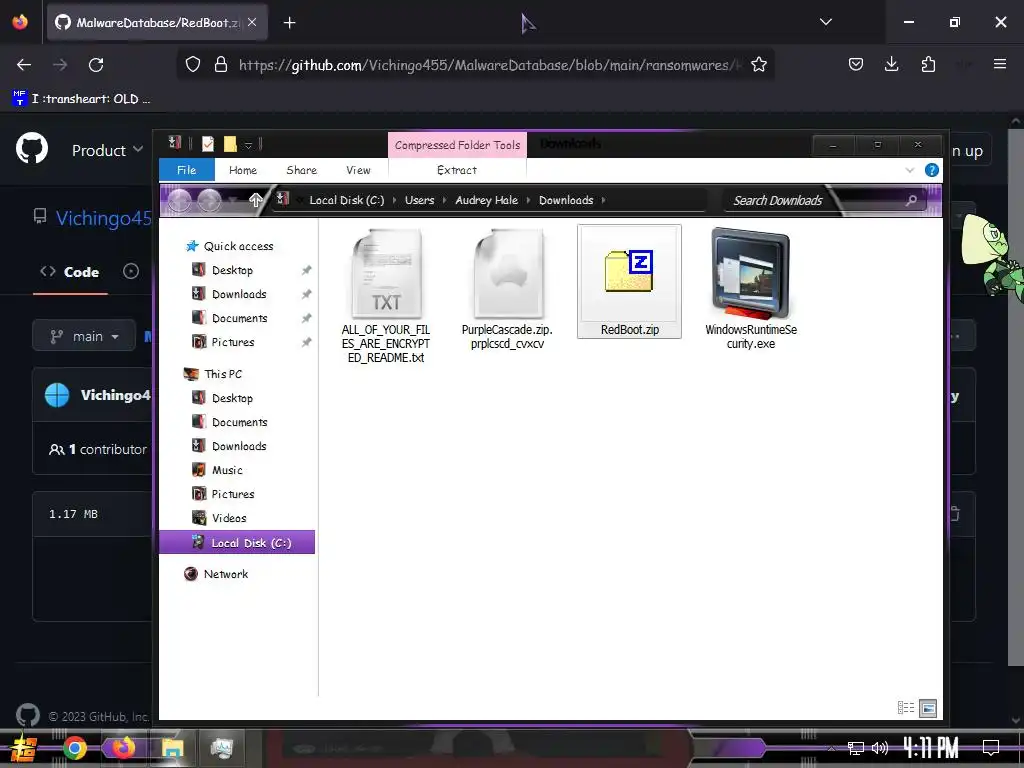Open Firefox downloads panel
This screenshot has height=768, width=1024.
pos(891,64)
